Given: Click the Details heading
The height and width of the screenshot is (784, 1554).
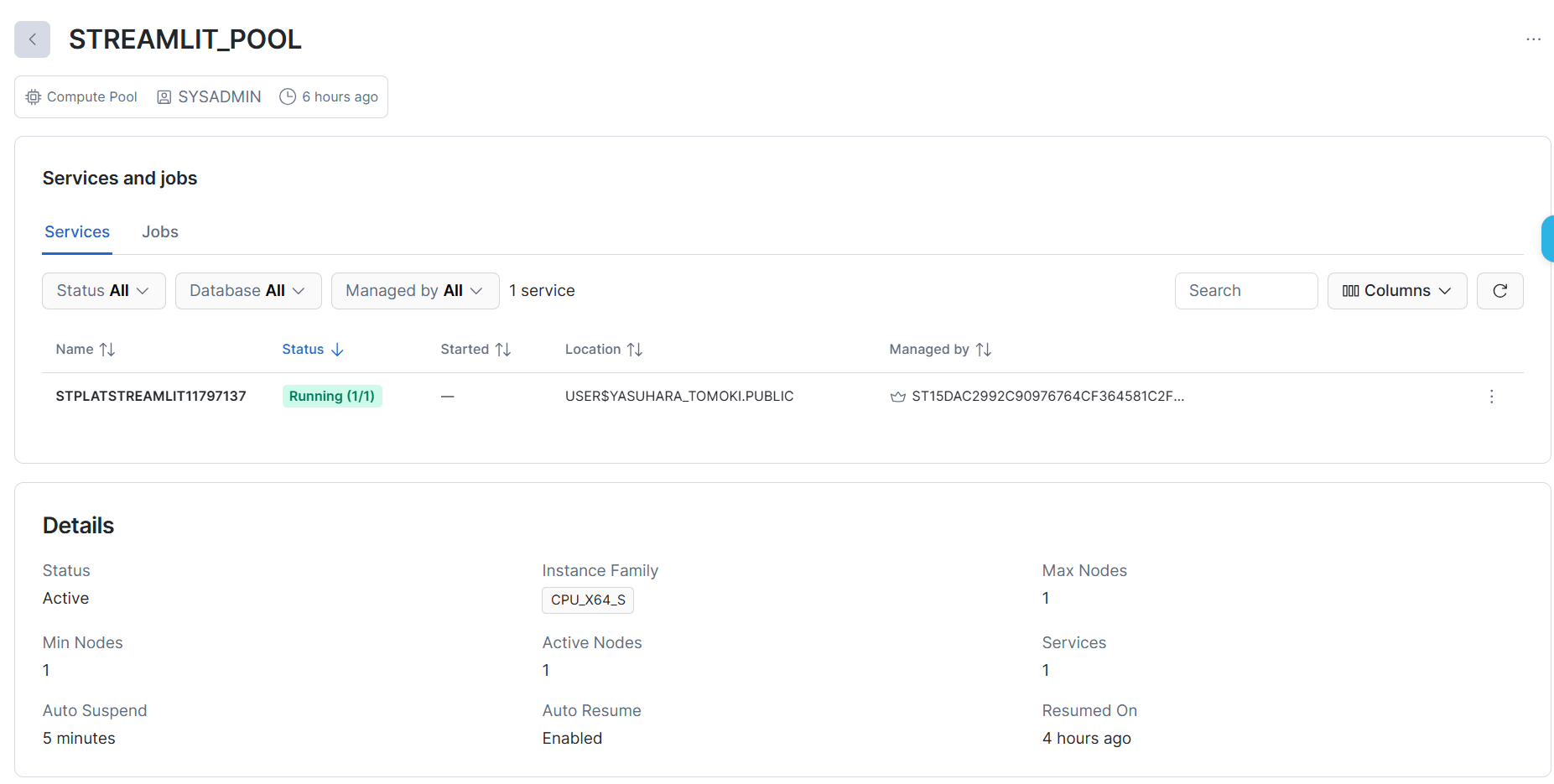Looking at the screenshot, I should (x=78, y=526).
